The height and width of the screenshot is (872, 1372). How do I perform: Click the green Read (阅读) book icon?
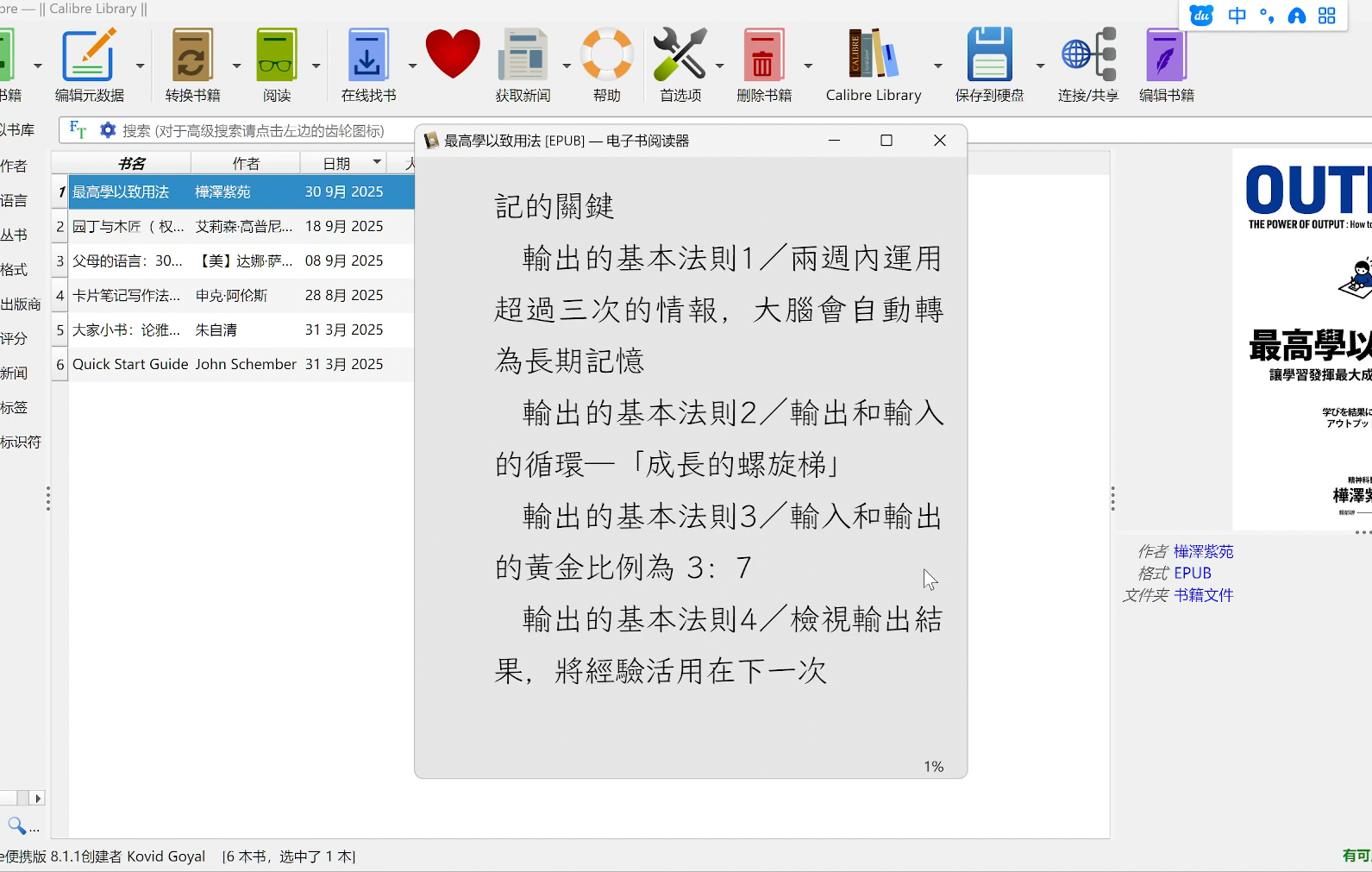click(276, 55)
